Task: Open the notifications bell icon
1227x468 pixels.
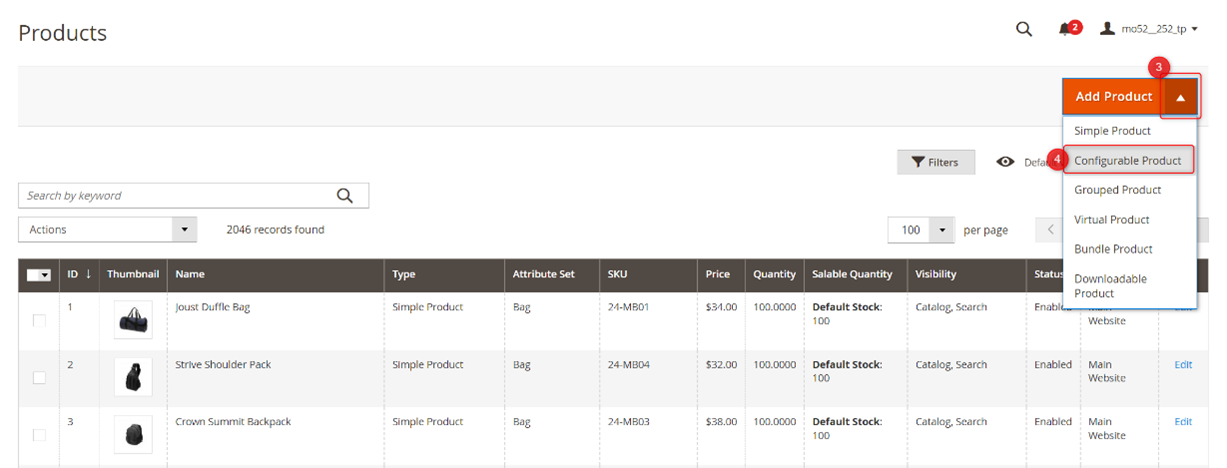Action: (1065, 30)
